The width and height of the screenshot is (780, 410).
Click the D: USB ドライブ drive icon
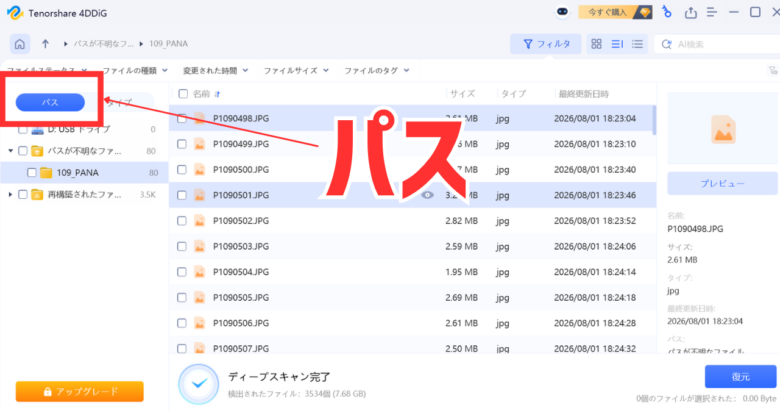click(37, 130)
